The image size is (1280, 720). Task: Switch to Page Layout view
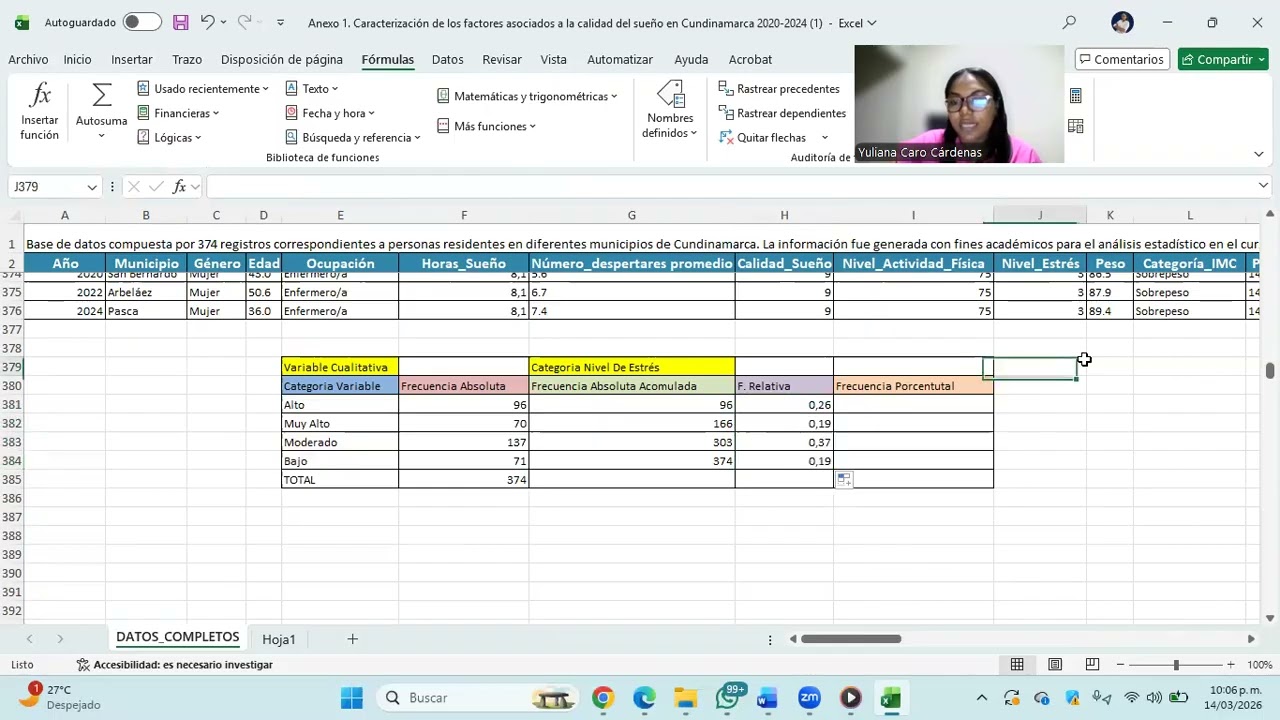(x=1055, y=665)
